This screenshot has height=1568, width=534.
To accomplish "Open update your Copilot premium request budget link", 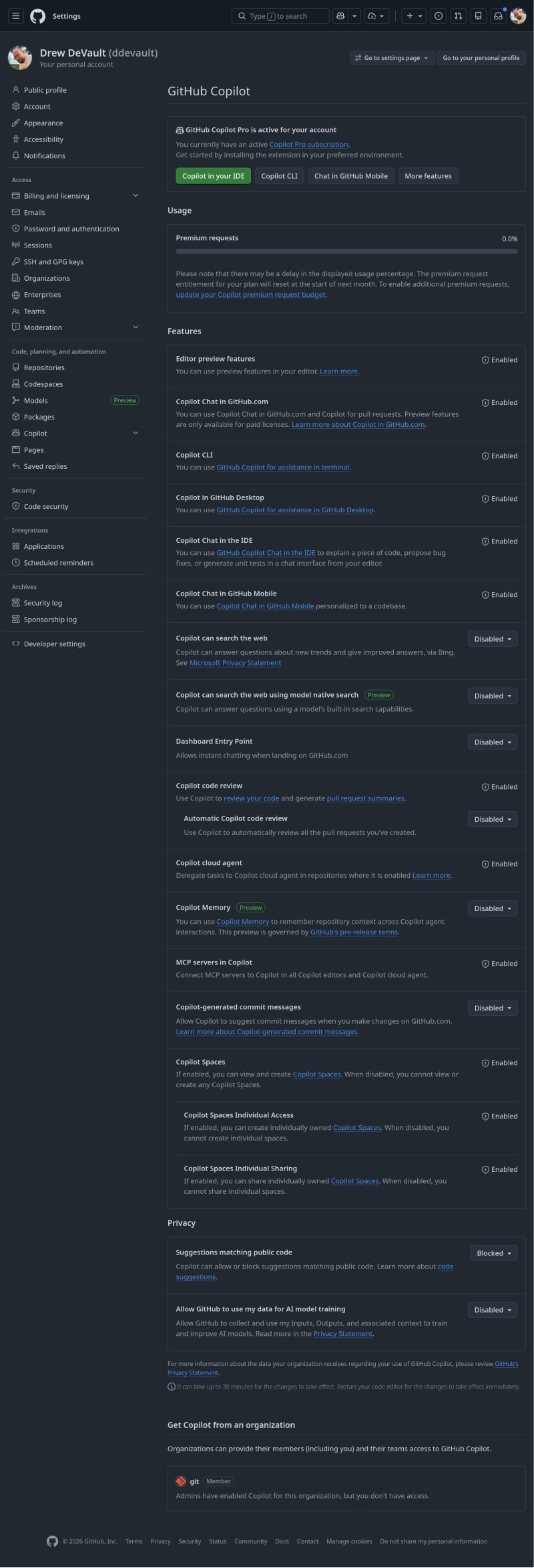I will pyautogui.click(x=250, y=295).
